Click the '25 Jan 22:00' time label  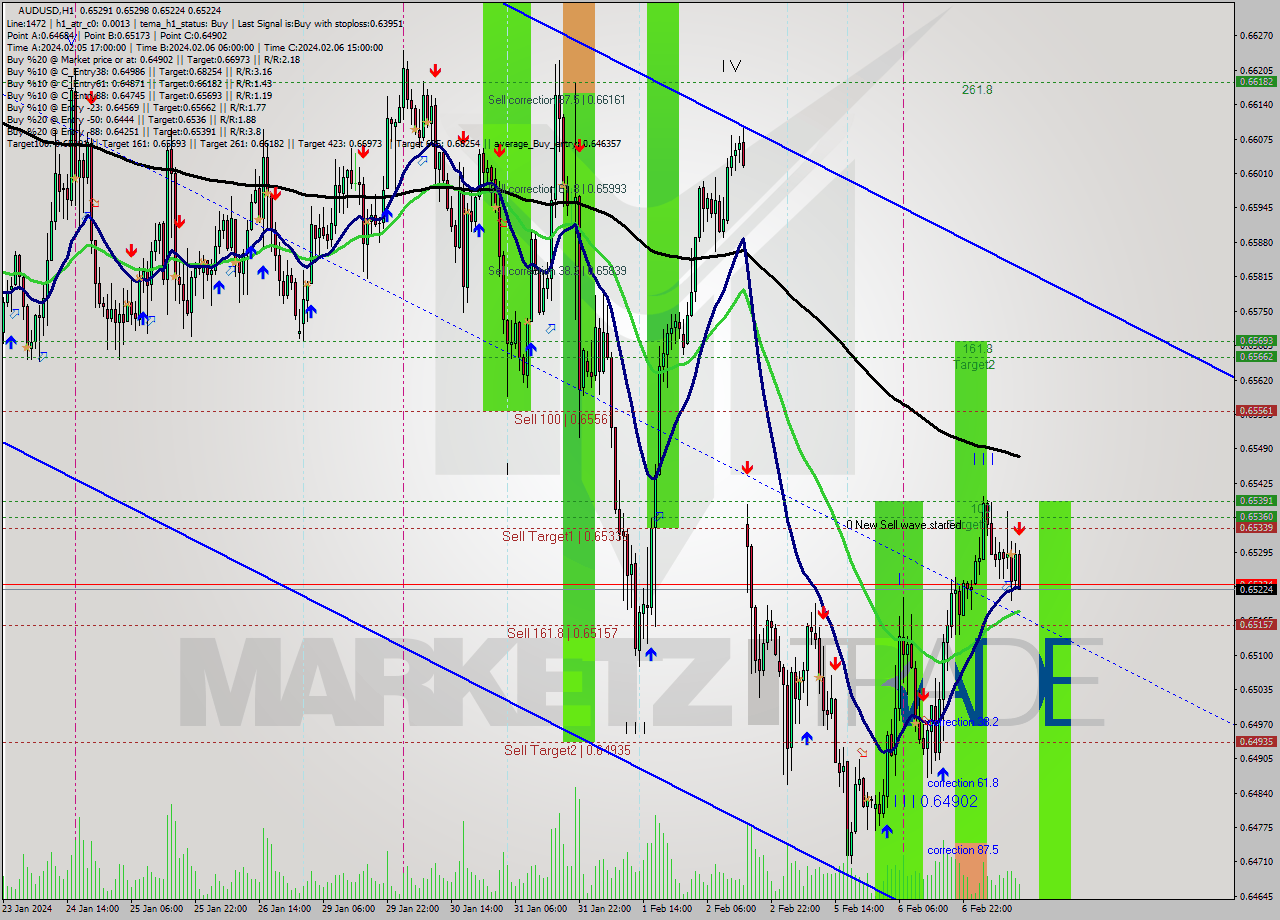coord(220,909)
